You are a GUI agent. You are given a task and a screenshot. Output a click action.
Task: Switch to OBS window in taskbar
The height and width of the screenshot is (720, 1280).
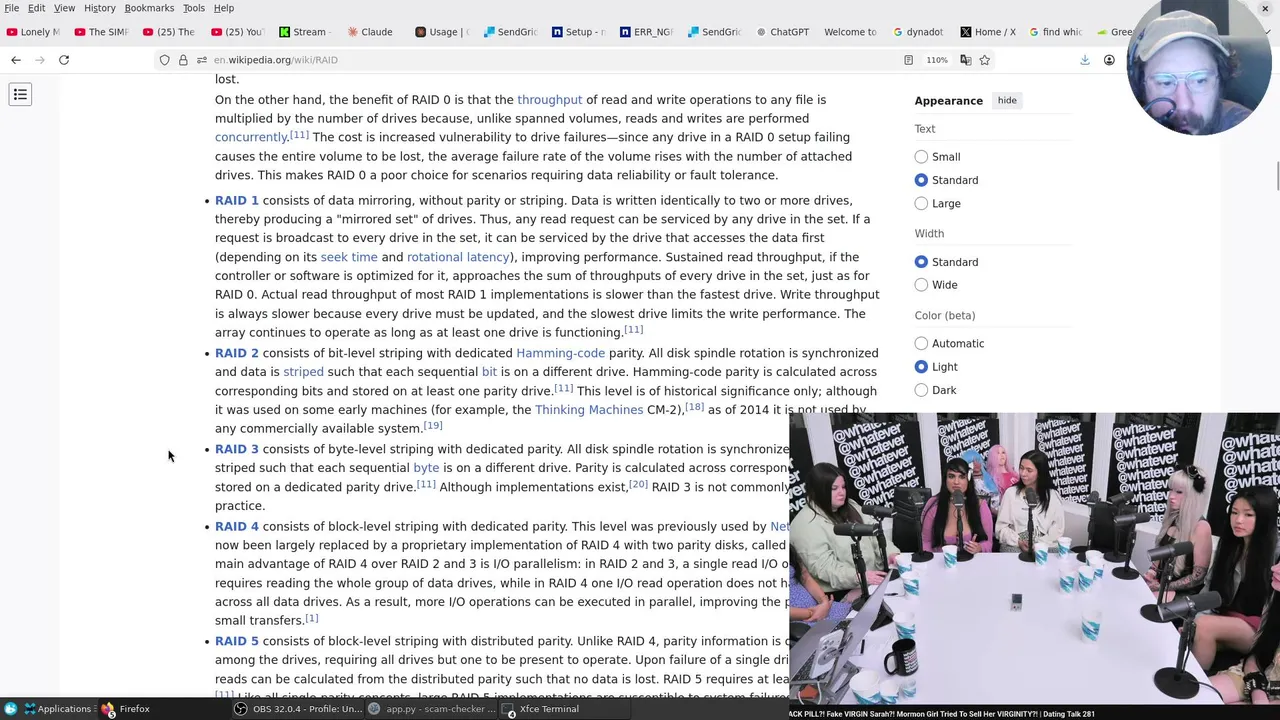tap(298, 709)
